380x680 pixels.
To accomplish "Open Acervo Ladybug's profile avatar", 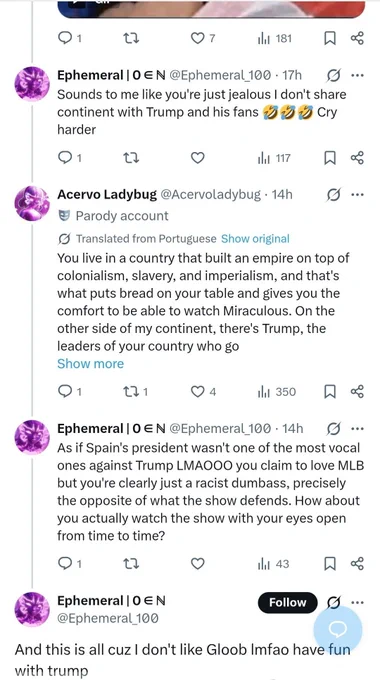I will click(32, 203).
